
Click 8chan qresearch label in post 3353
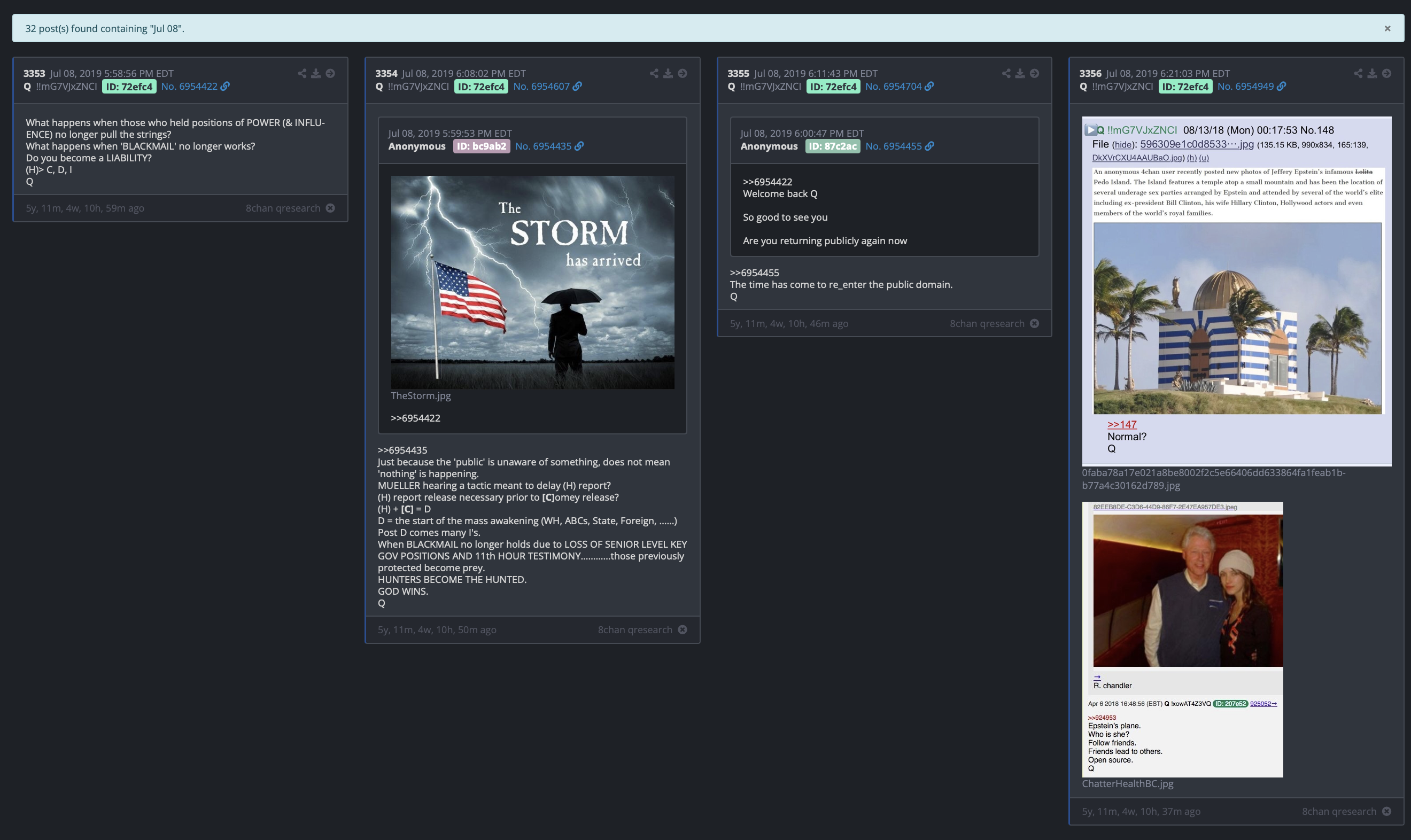coord(283,208)
